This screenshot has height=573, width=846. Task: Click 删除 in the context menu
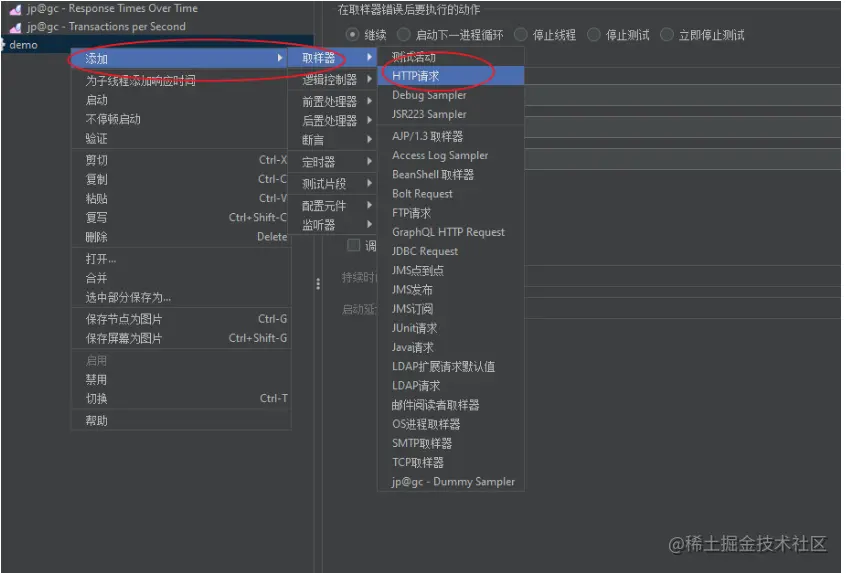click(181, 237)
